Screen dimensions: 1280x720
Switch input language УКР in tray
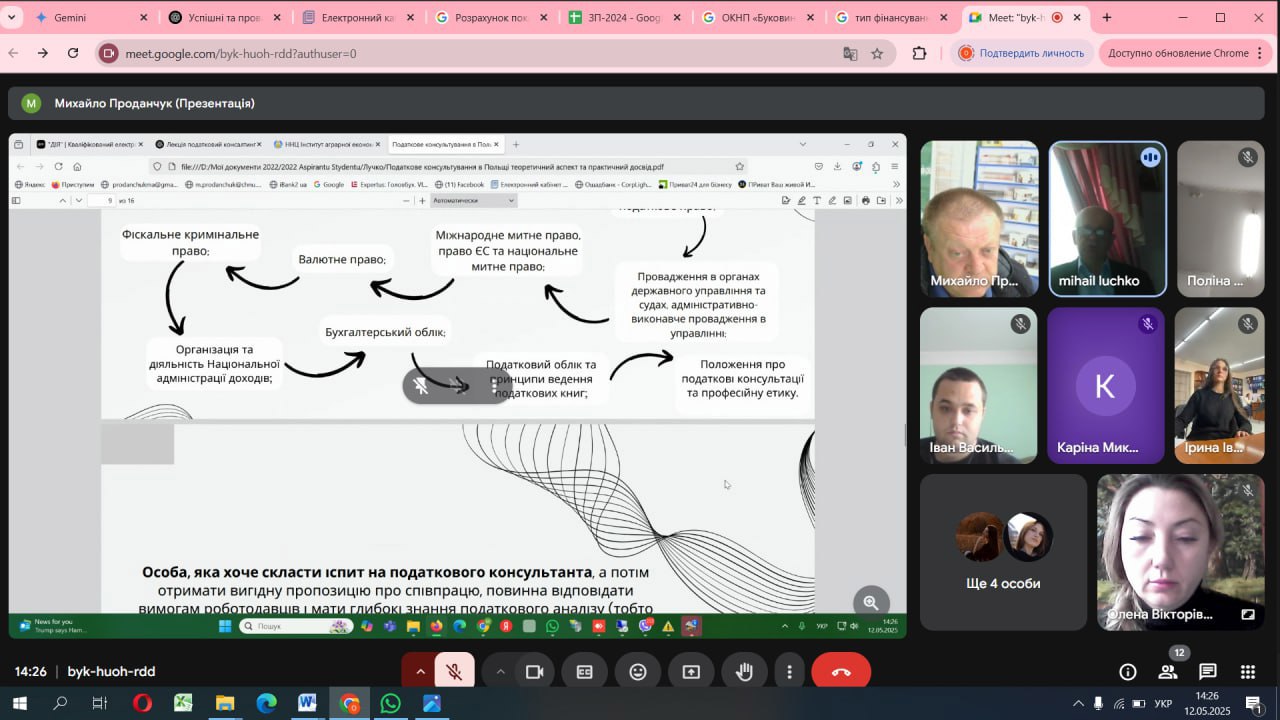[x=1164, y=703]
